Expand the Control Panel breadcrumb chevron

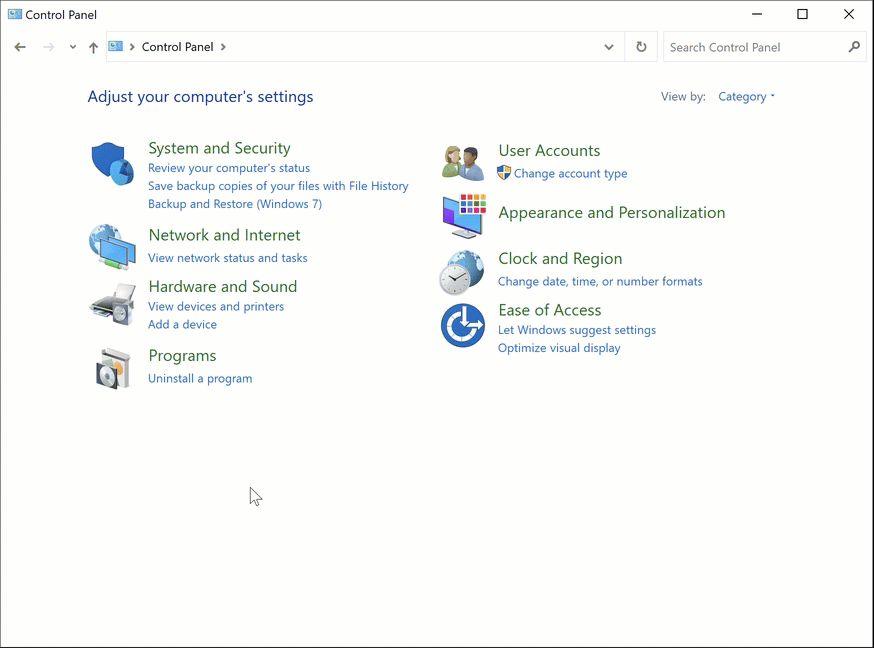pos(223,47)
